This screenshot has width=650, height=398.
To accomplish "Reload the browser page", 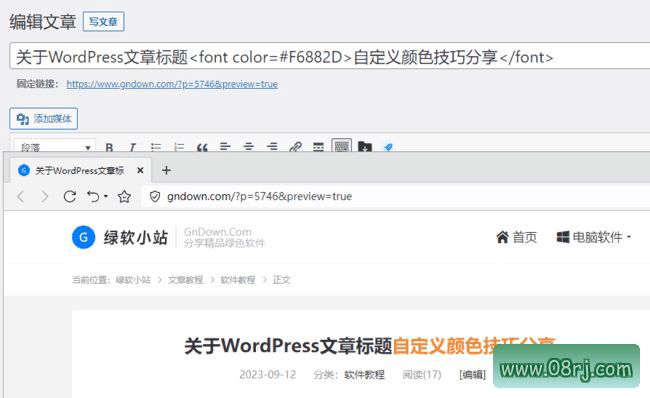I will click(70, 196).
